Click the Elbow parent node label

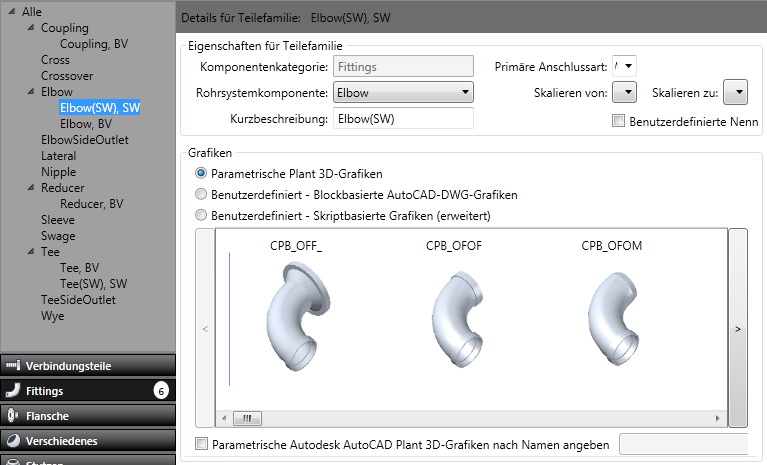point(57,92)
